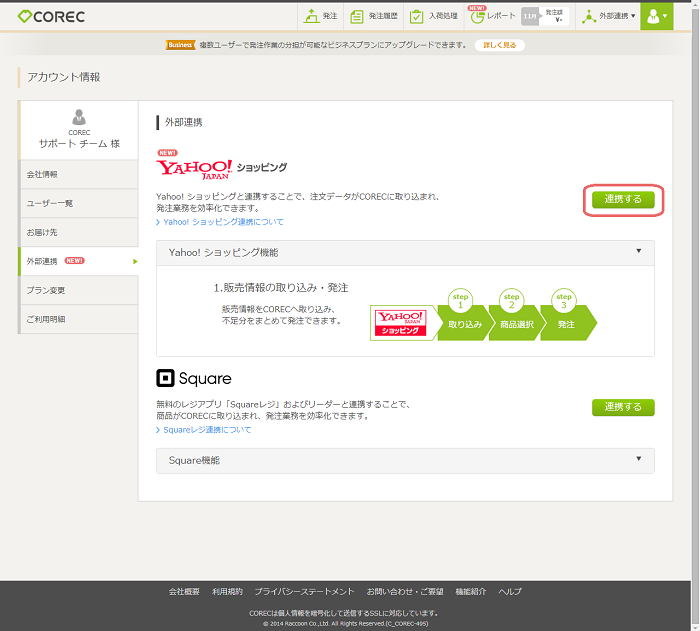The height and width of the screenshot is (631, 700).
Task: Click 詳しく見る on Business banner
Action: 499,45
